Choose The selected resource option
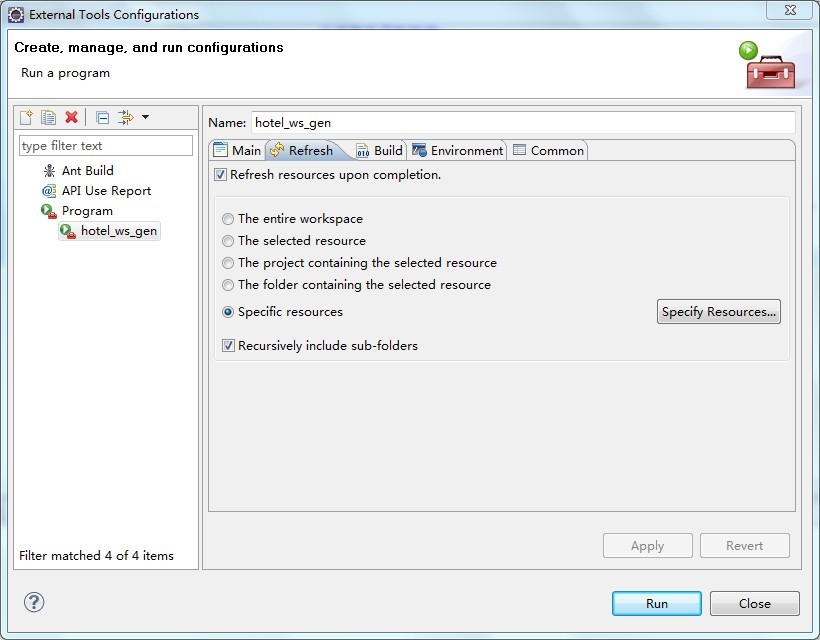The image size is (820, 640). [x=228, y=241]
